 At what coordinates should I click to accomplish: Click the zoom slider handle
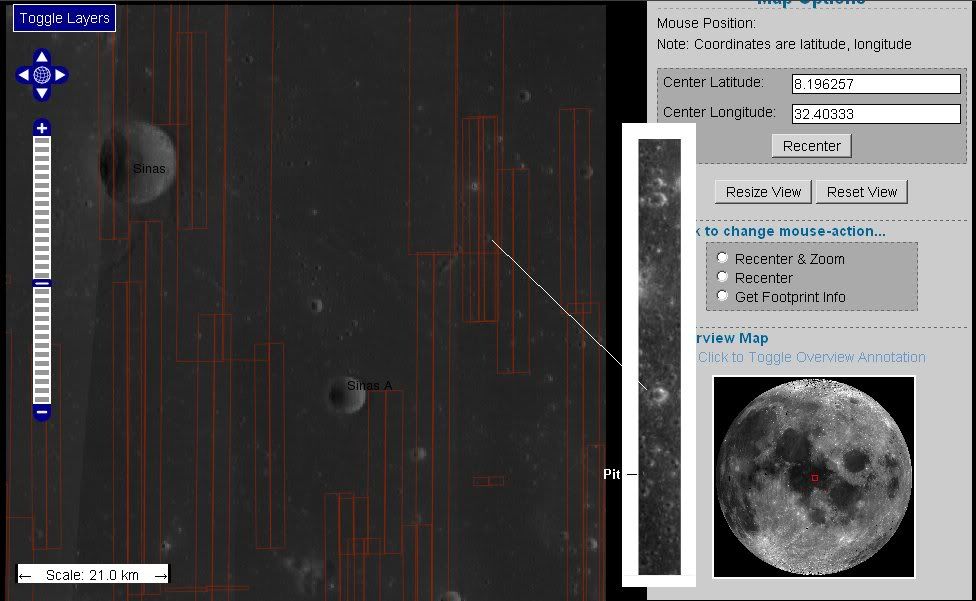coord(42,283)
